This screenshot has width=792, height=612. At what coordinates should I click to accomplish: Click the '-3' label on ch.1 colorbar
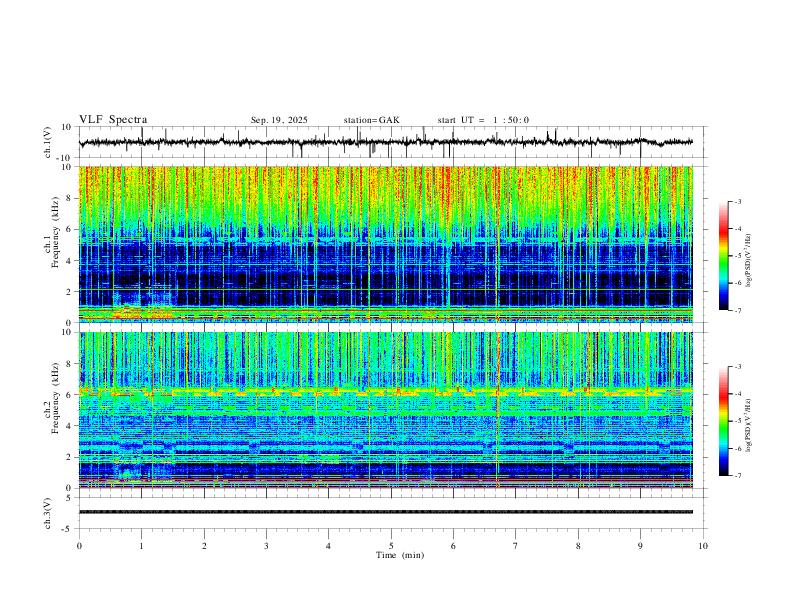[x=738, y=201]
